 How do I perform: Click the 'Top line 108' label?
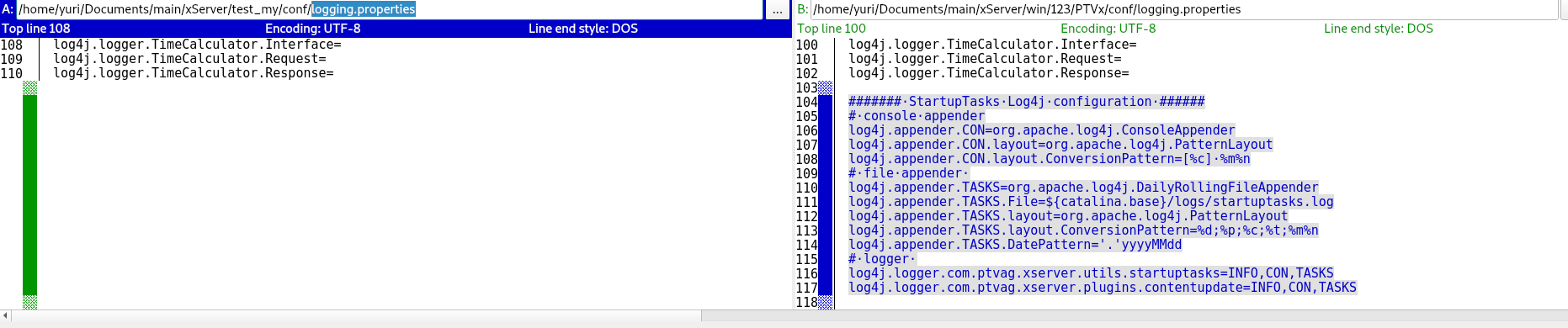click(36, 29)
